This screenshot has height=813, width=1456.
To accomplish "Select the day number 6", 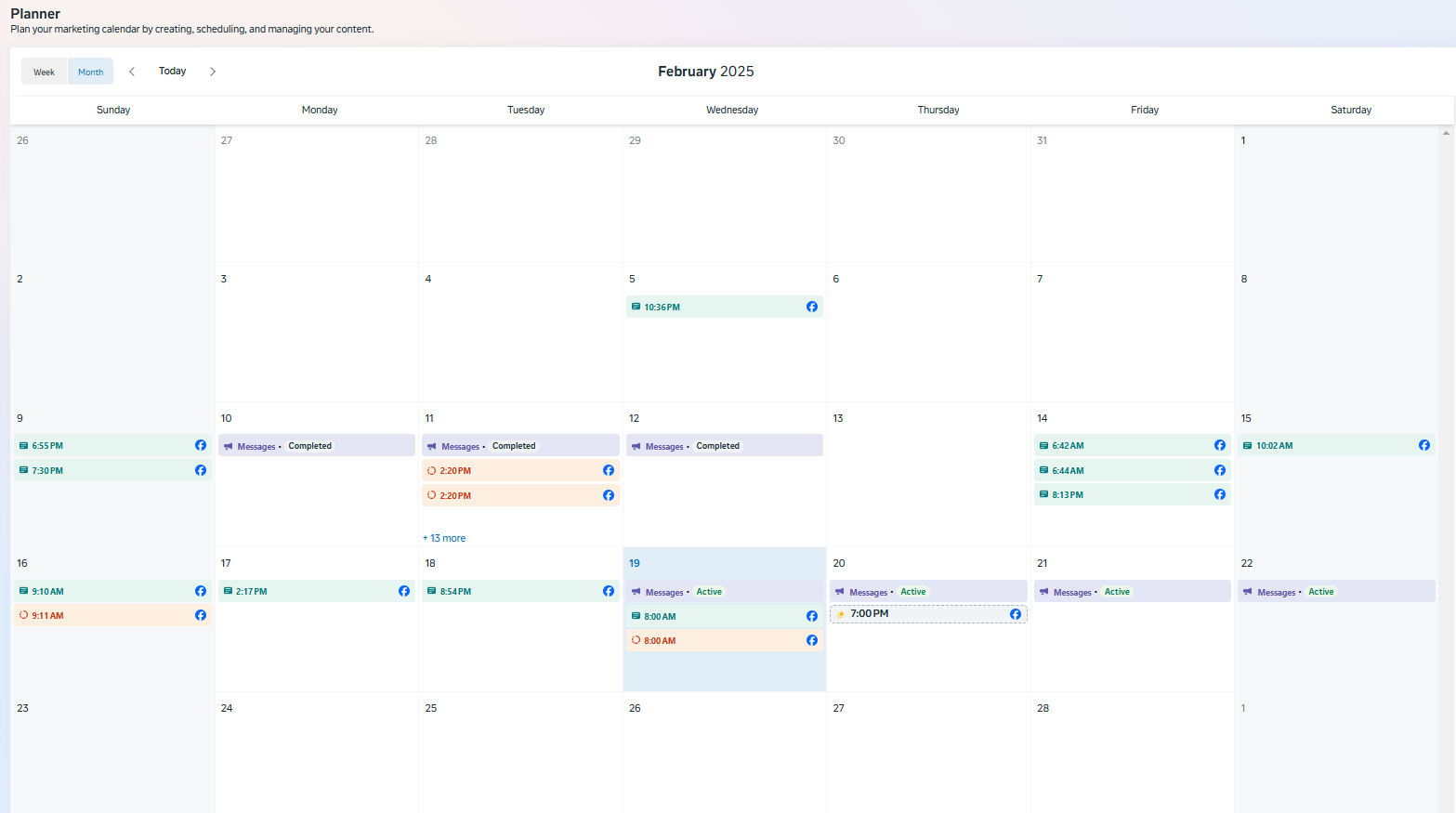I will [x=836, y=279].
